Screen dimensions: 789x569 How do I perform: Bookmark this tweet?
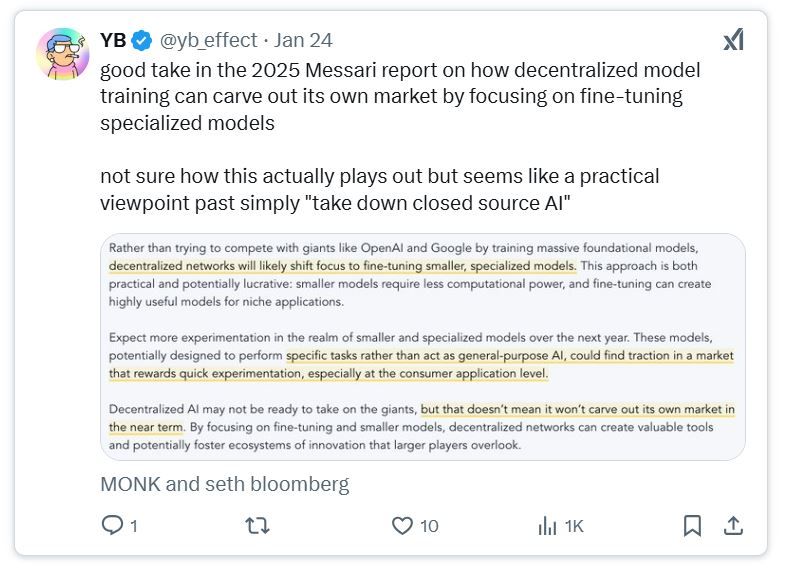(692, 525)
